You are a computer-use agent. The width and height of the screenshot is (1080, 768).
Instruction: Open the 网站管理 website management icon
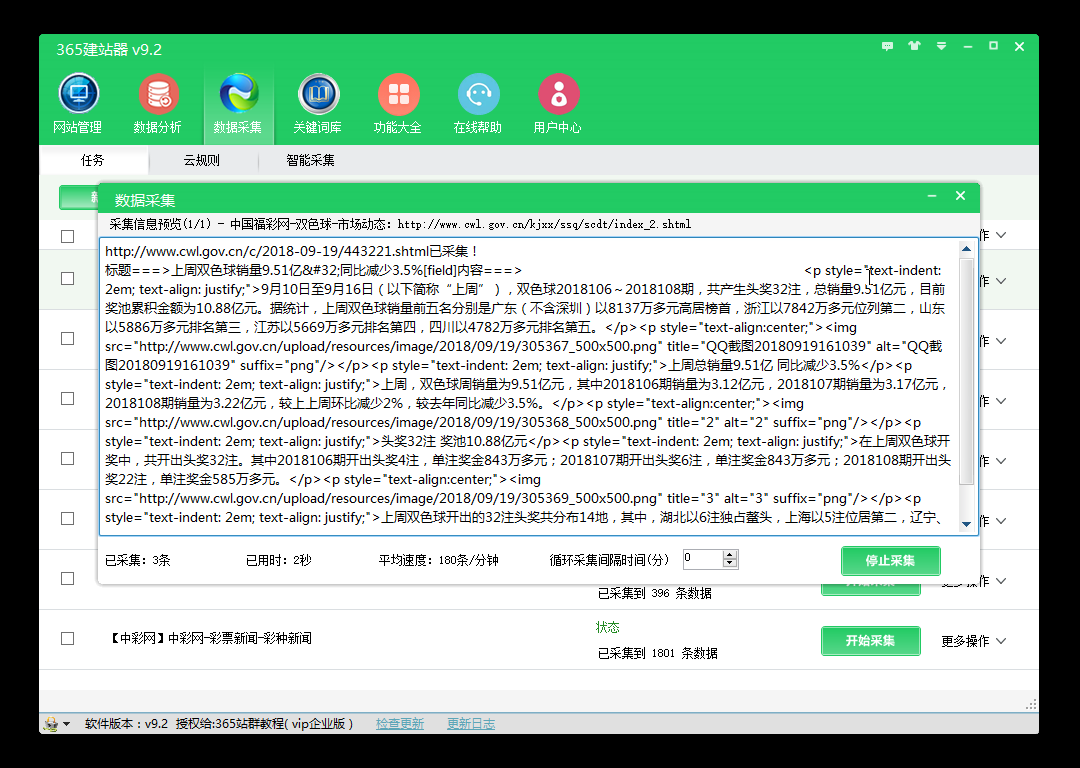click(78, 103)
